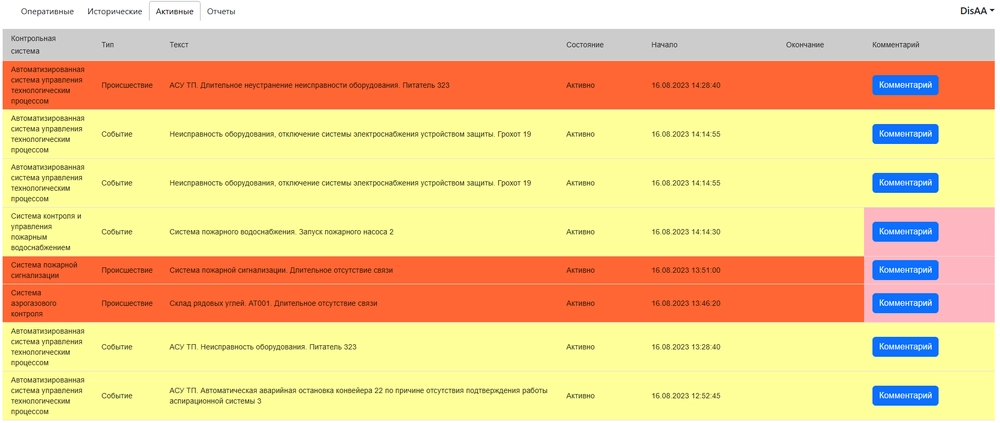Click the Состояние column header
Image resolution: width=1000 pixels, height=423 pixels.
click(x=584, y=45)
